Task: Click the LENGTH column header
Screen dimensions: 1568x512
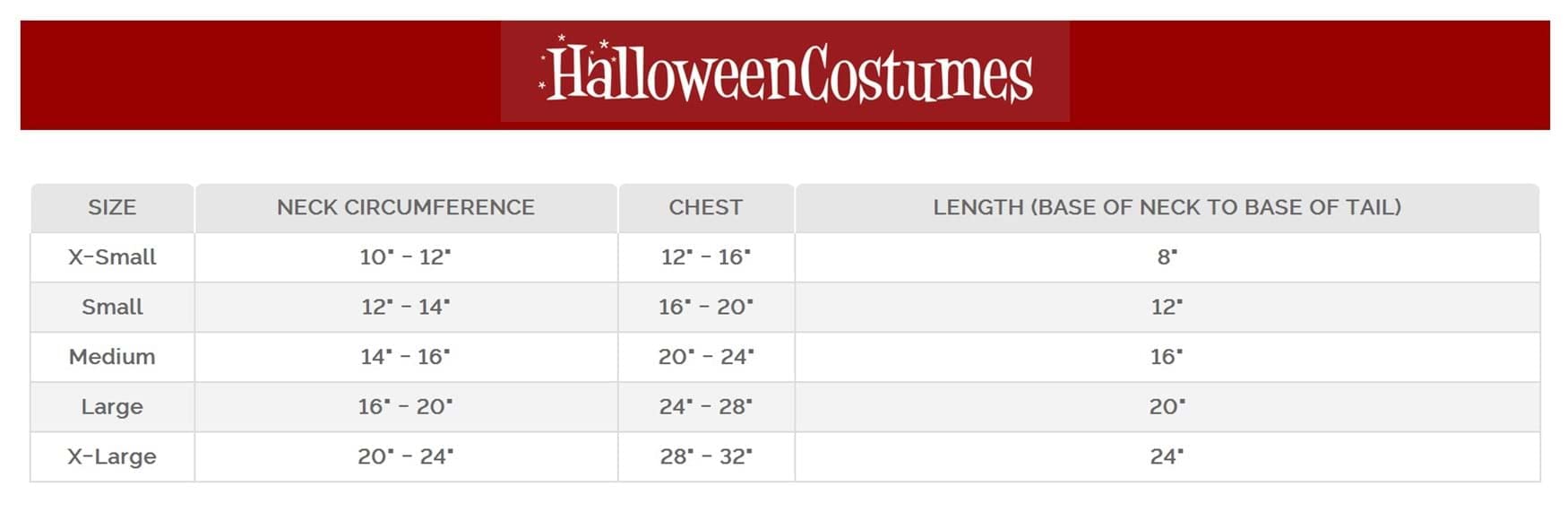Action: click(1167, 207)
